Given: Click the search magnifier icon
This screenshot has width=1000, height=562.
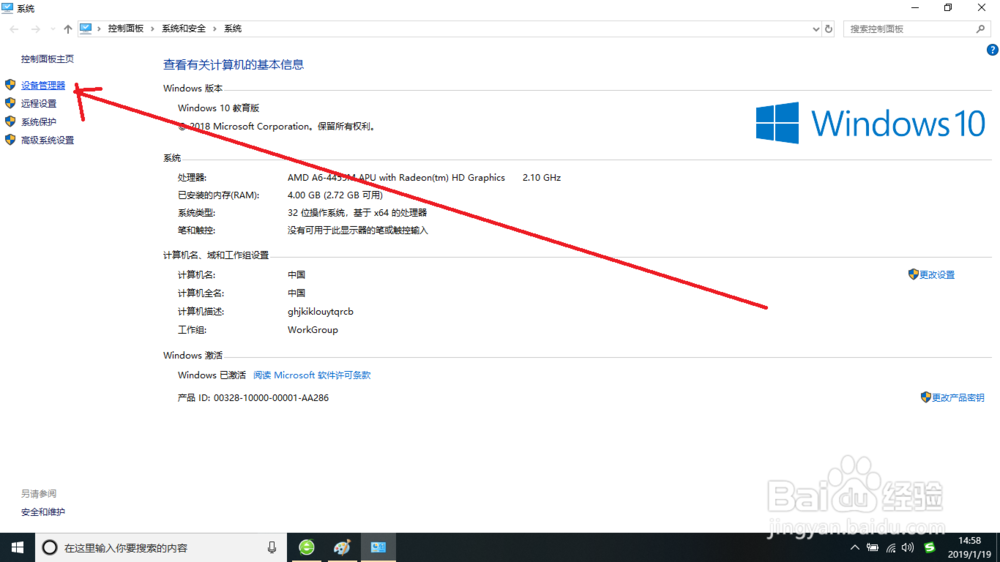Looking at the screenshot, I should (x=980, y=29).
